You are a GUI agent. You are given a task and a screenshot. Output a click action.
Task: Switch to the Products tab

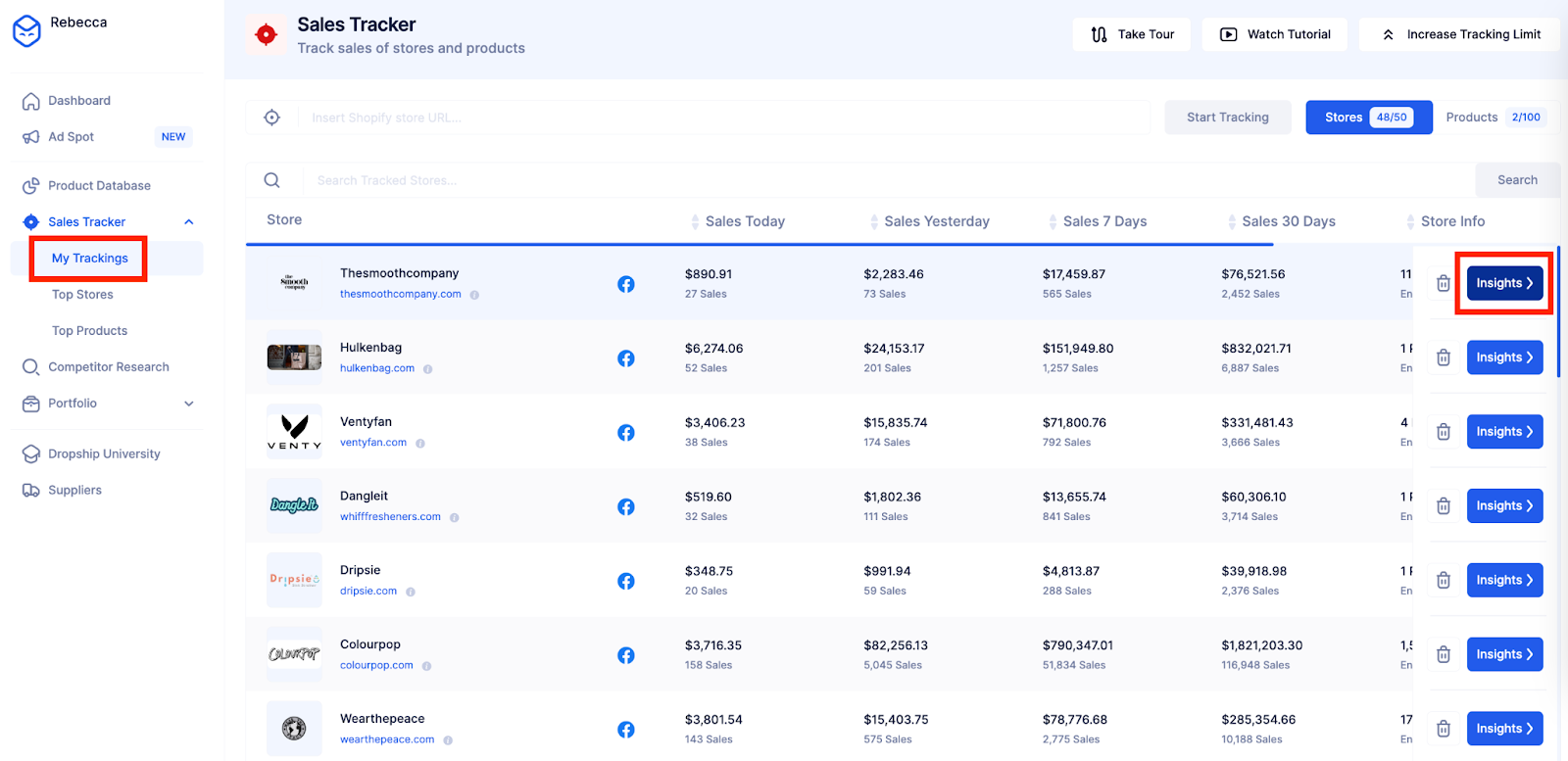click(x=1495, y=118)
